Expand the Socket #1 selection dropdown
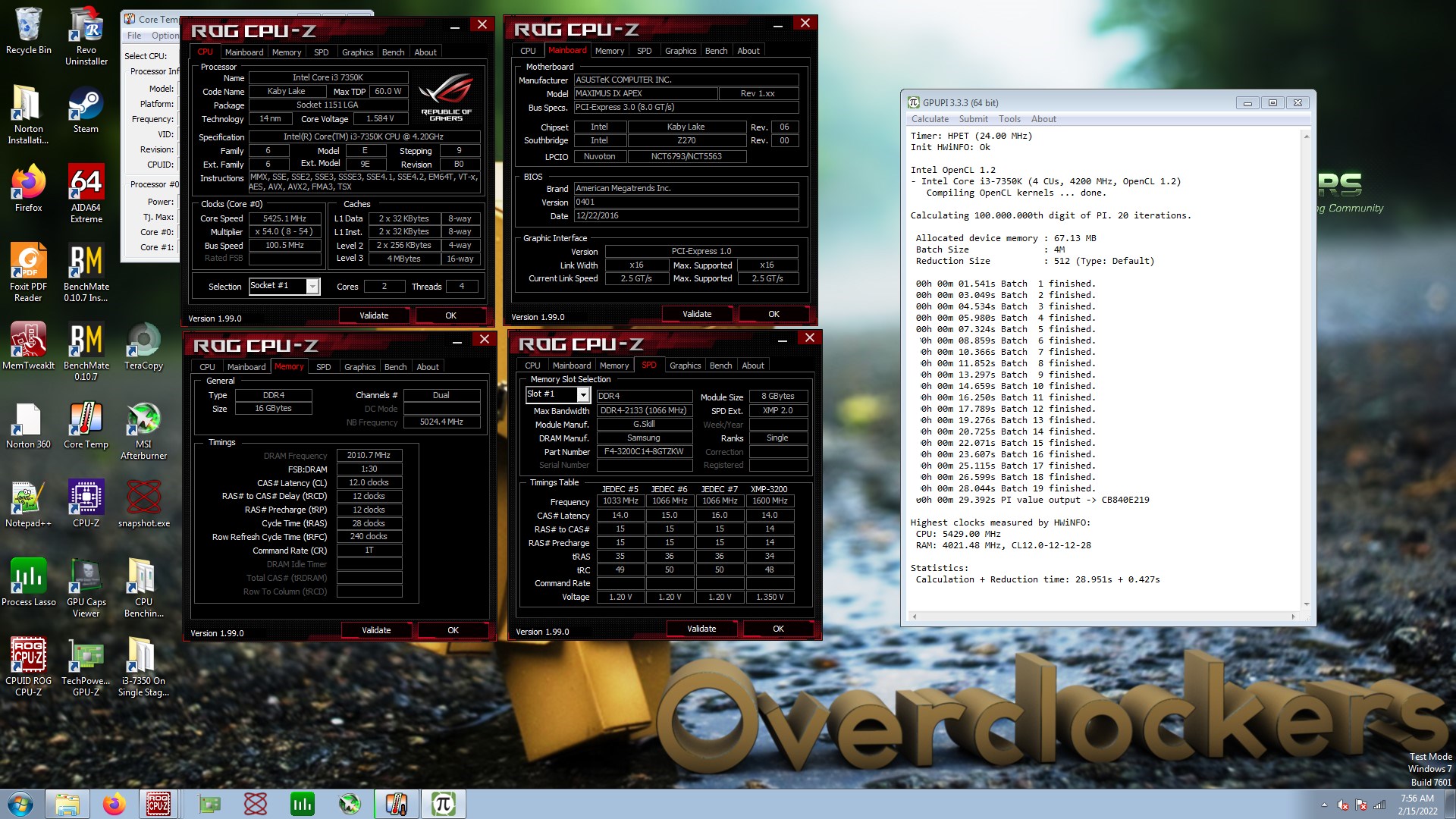Image resolution: width=1456 pixels, height=819 pixels. [312, 286]
